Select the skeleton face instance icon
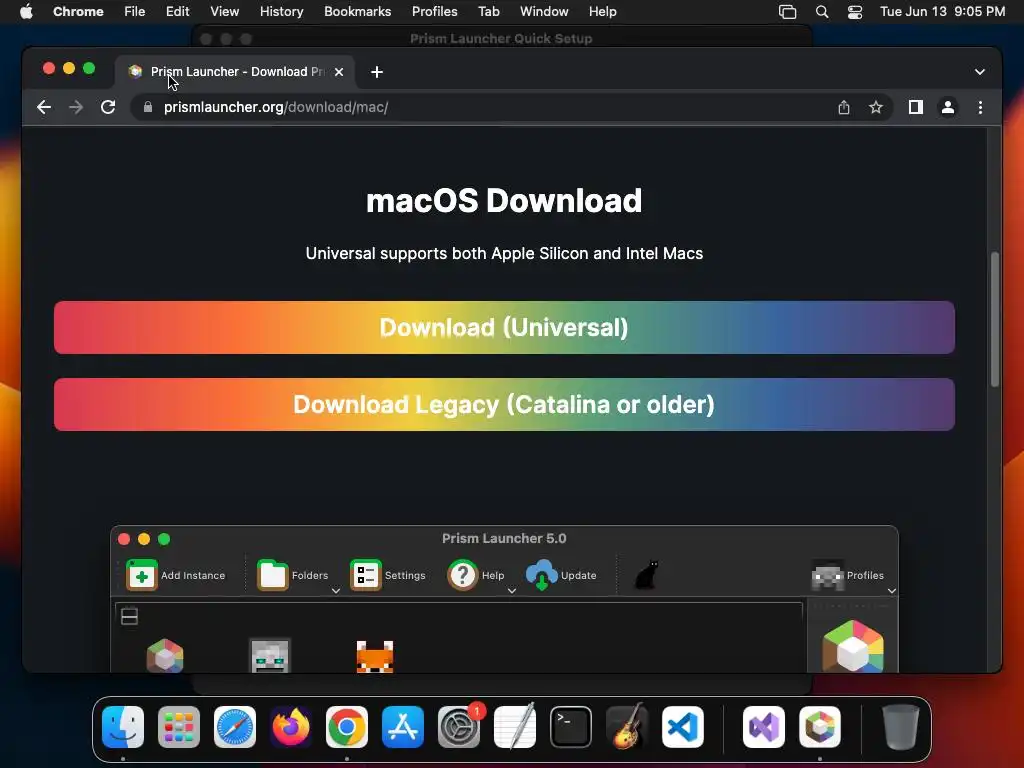 click(270, 656)
